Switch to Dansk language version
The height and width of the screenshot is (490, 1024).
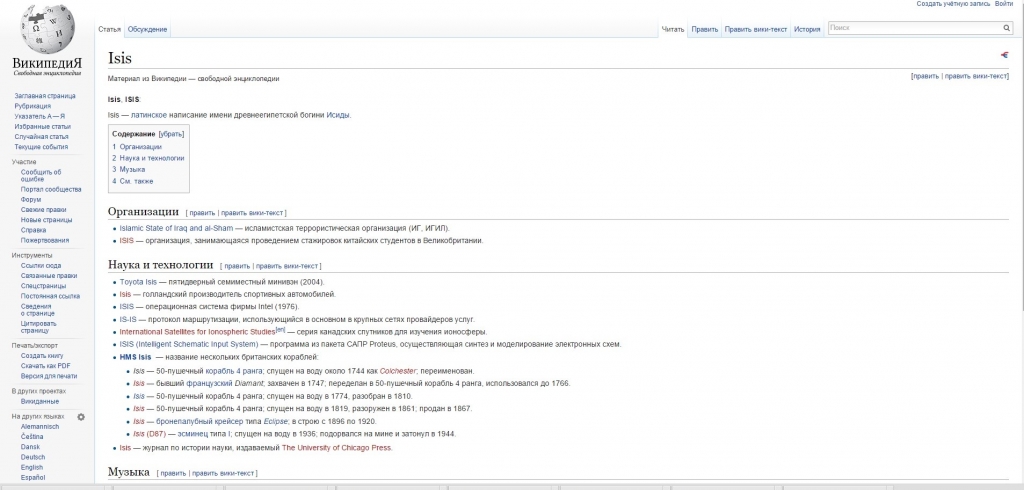pyautogui.click(x=30, y=448)
